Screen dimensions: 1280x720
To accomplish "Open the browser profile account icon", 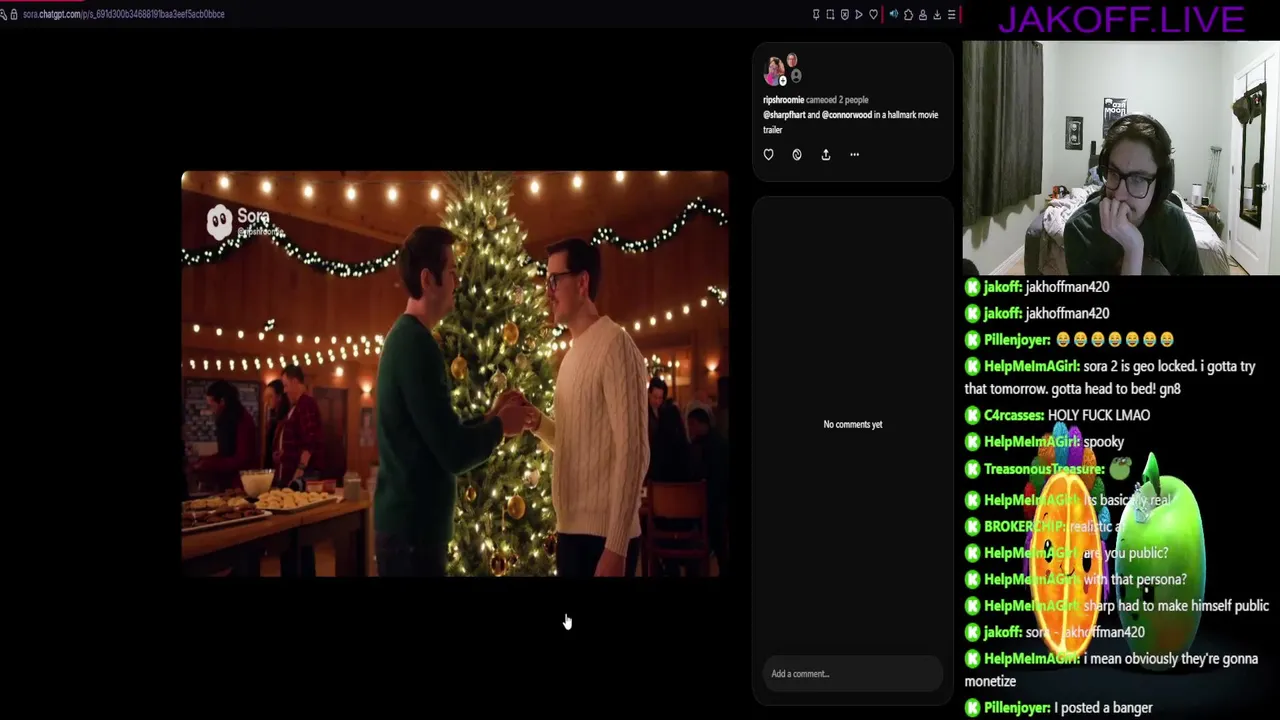I will point(923,15).
